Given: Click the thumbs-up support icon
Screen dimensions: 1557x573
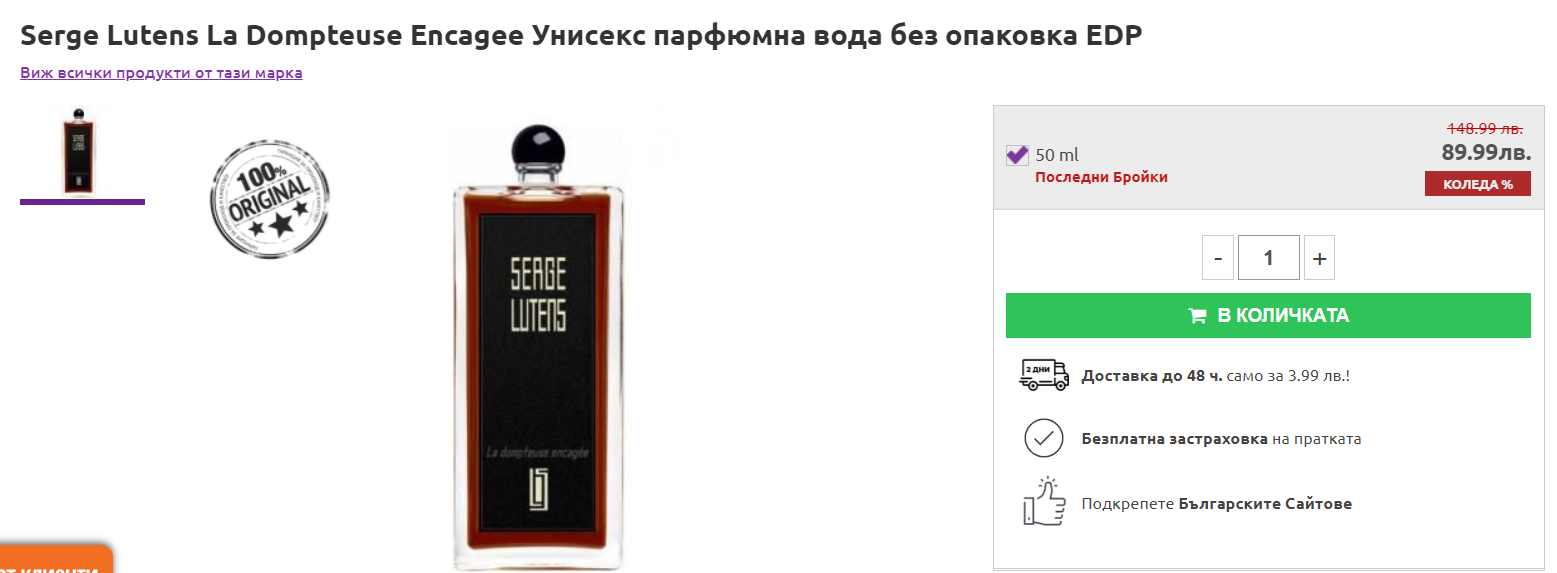Looking at the screenshot, I should coord(1042,501).
